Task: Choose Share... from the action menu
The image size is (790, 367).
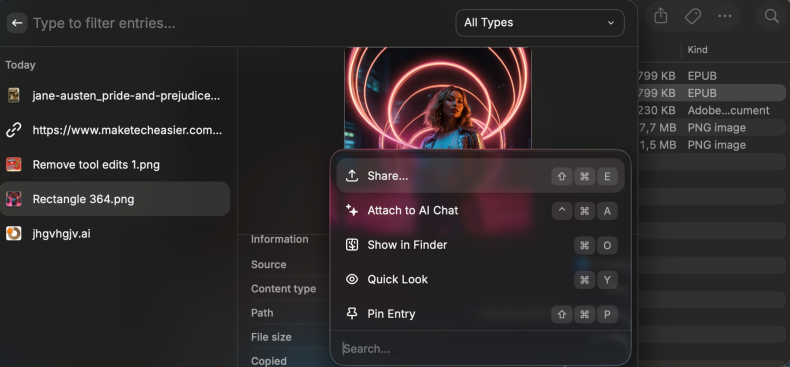Action: pos(480,176)
